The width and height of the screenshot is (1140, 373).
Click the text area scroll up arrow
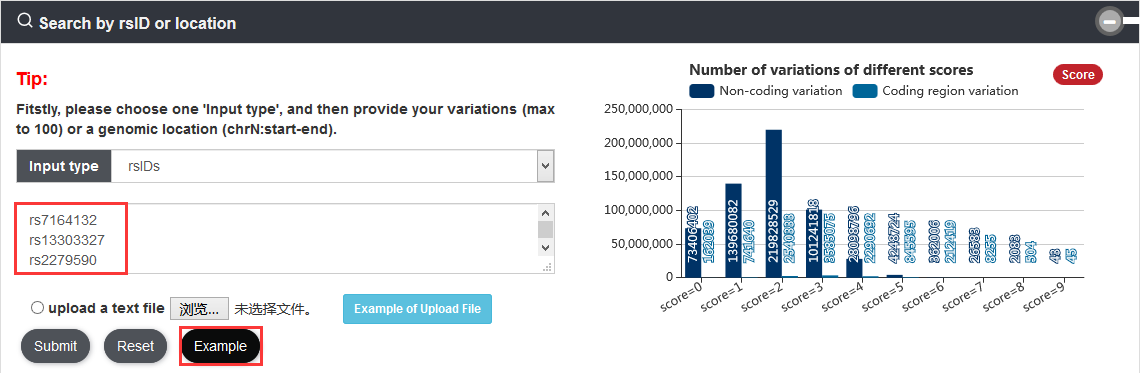pos(545,212)
